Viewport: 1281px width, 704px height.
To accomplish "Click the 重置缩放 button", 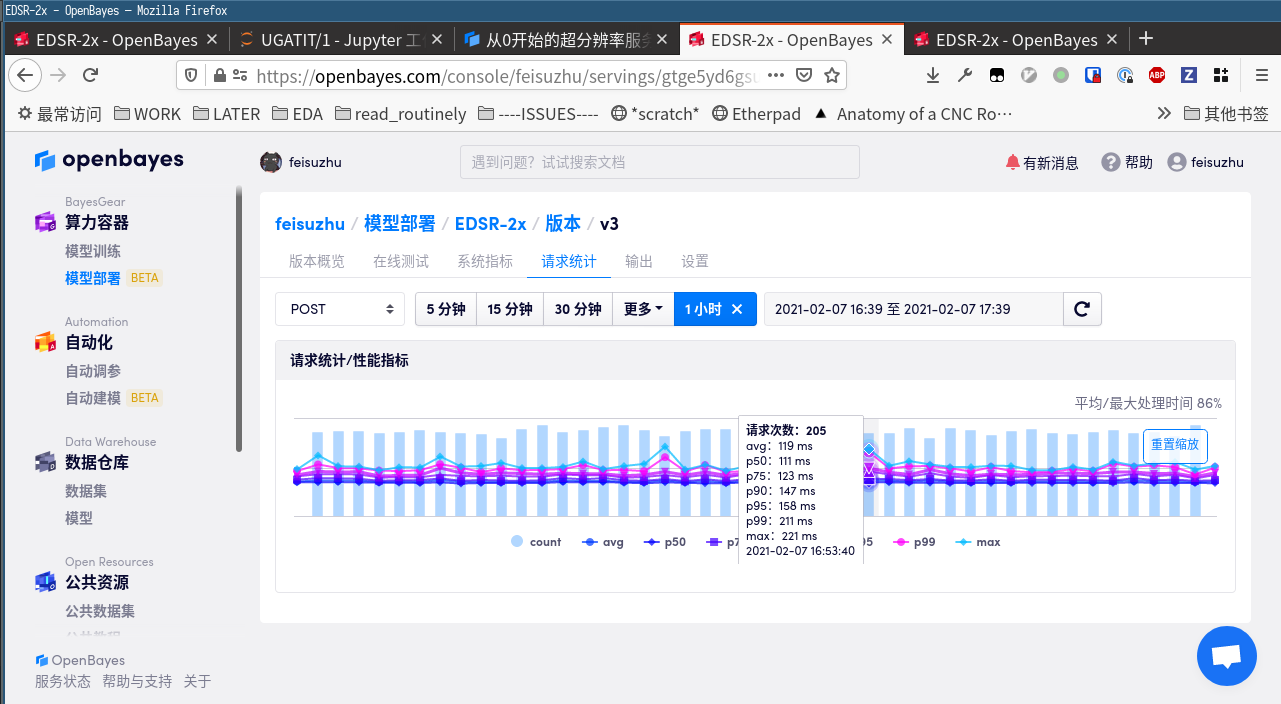I will click(x=1175, y=445).
